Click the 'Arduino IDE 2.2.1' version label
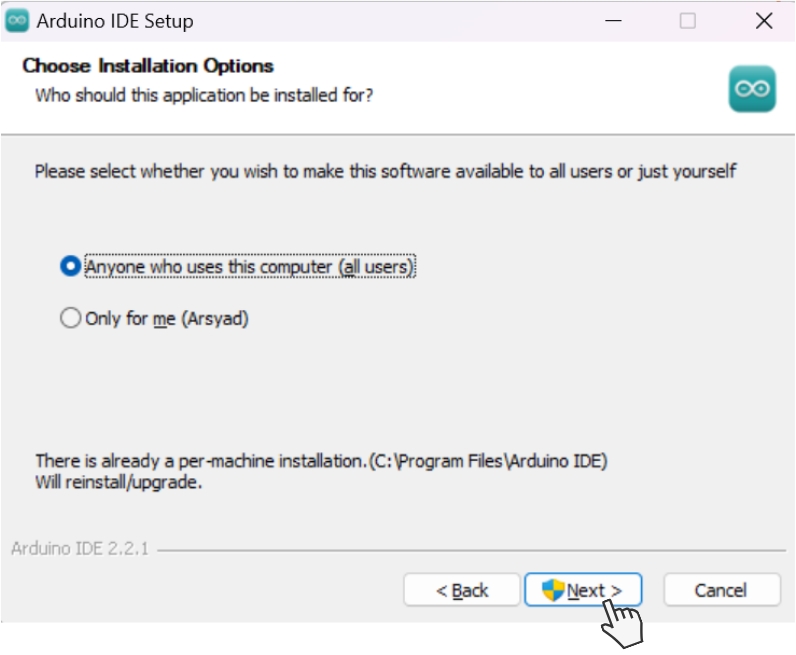Image resolution: width=796 pixels, height=655 pixels. pyautogui.click(x=79, y=548)
